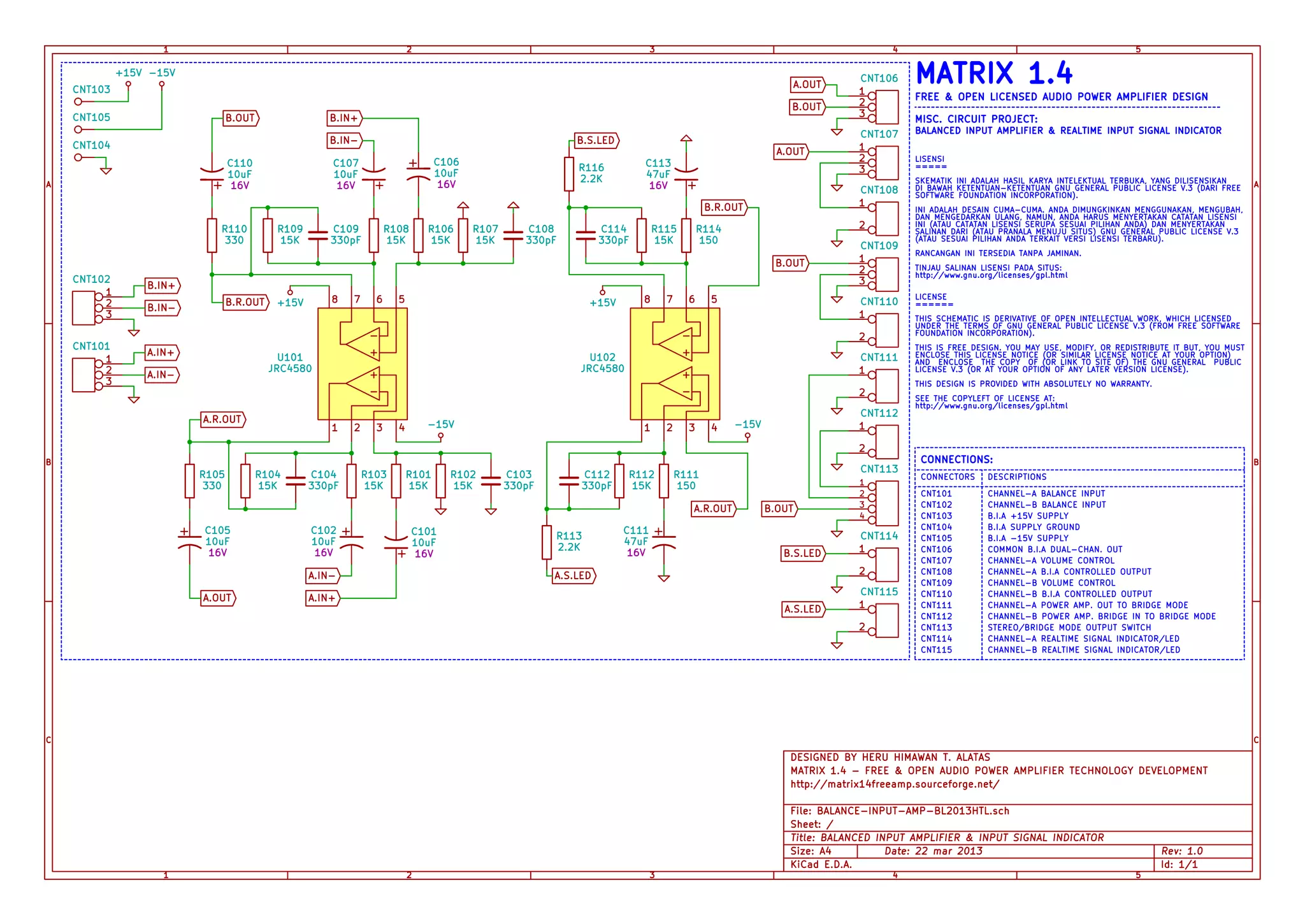Viewport: 1305px width, 924px height.
Task: Select the U102 JRC4580 op-amp symbol
Action: tap(675, 364)
